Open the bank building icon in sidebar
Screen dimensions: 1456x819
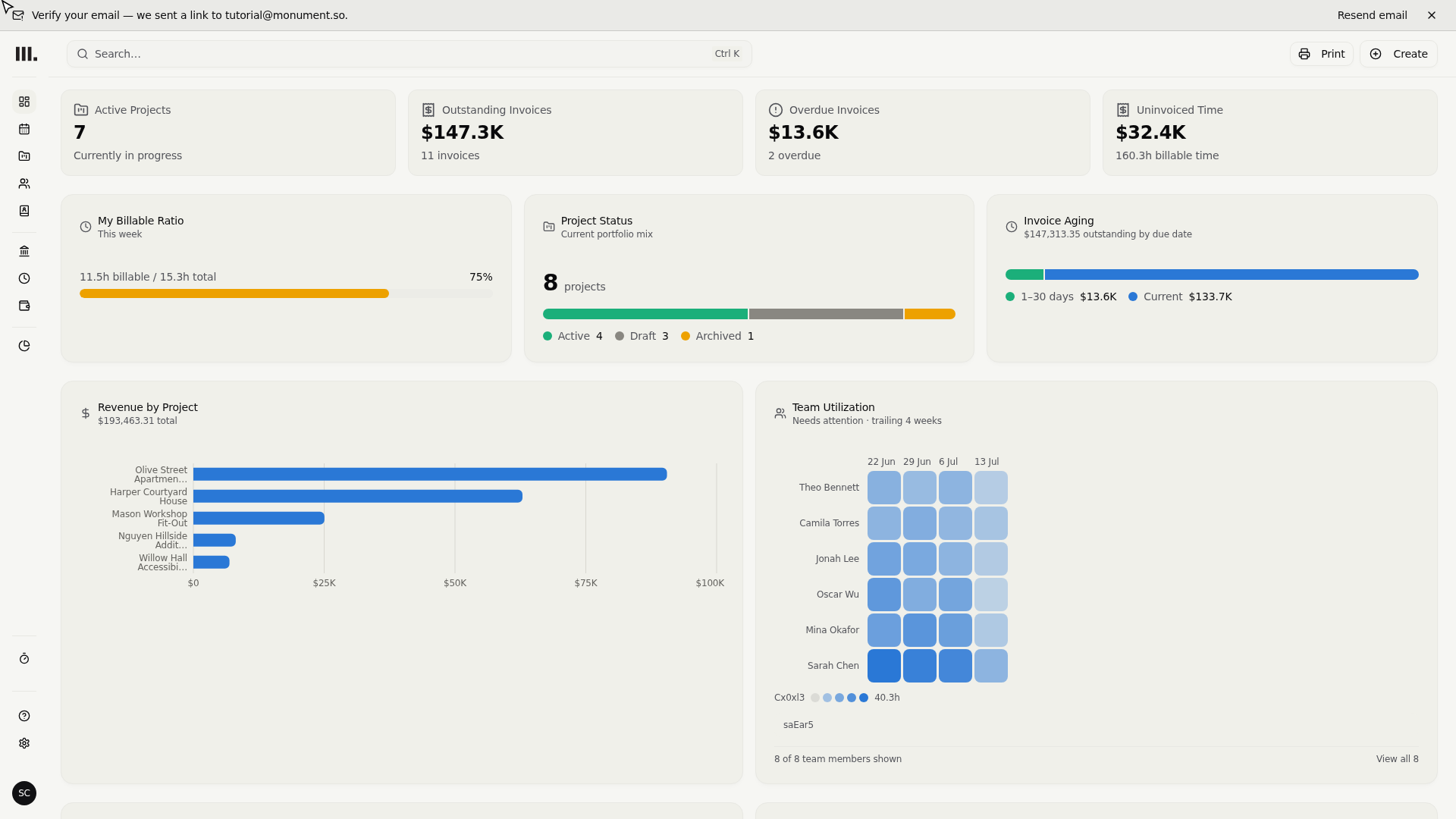(x=24, y=251)
